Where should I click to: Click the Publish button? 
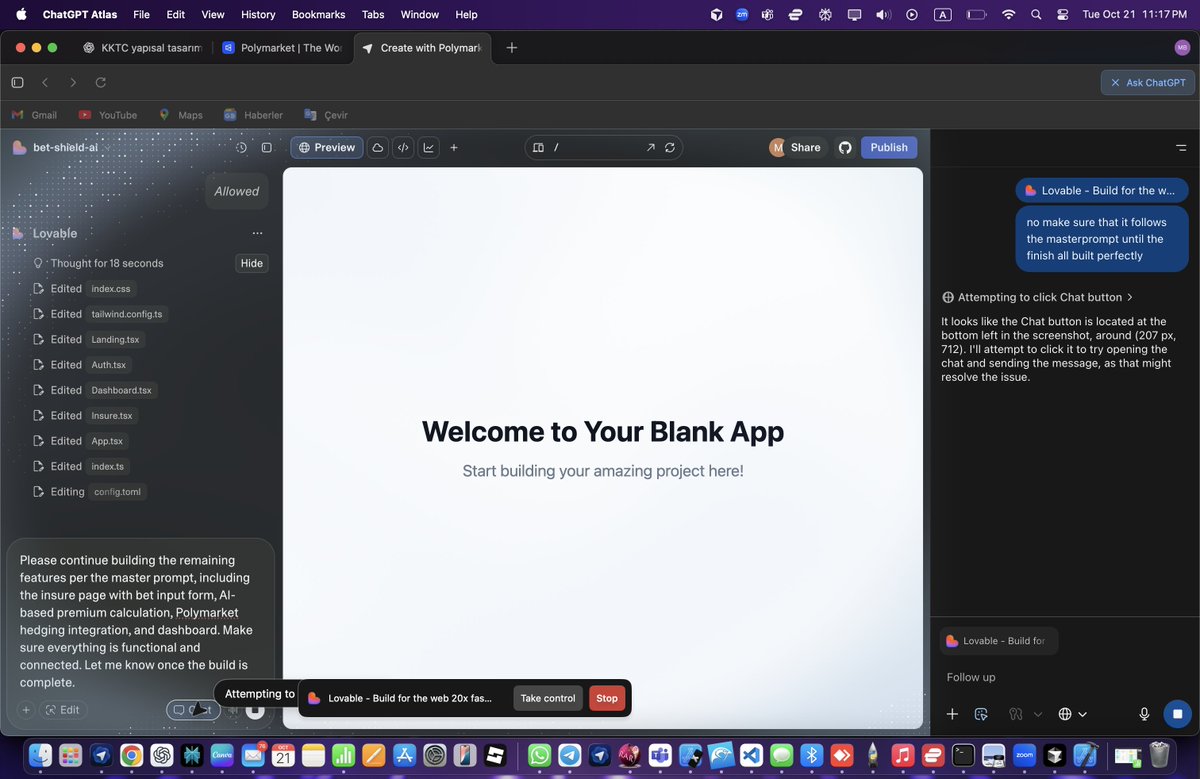tap(889, 147)
